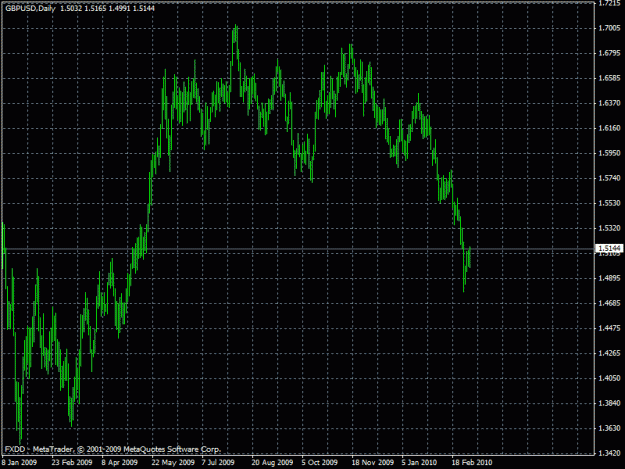625x469 pixels.
Task: Click the 1.3630 price scale label
Action: pyautogui.click(x=610, y=428)
